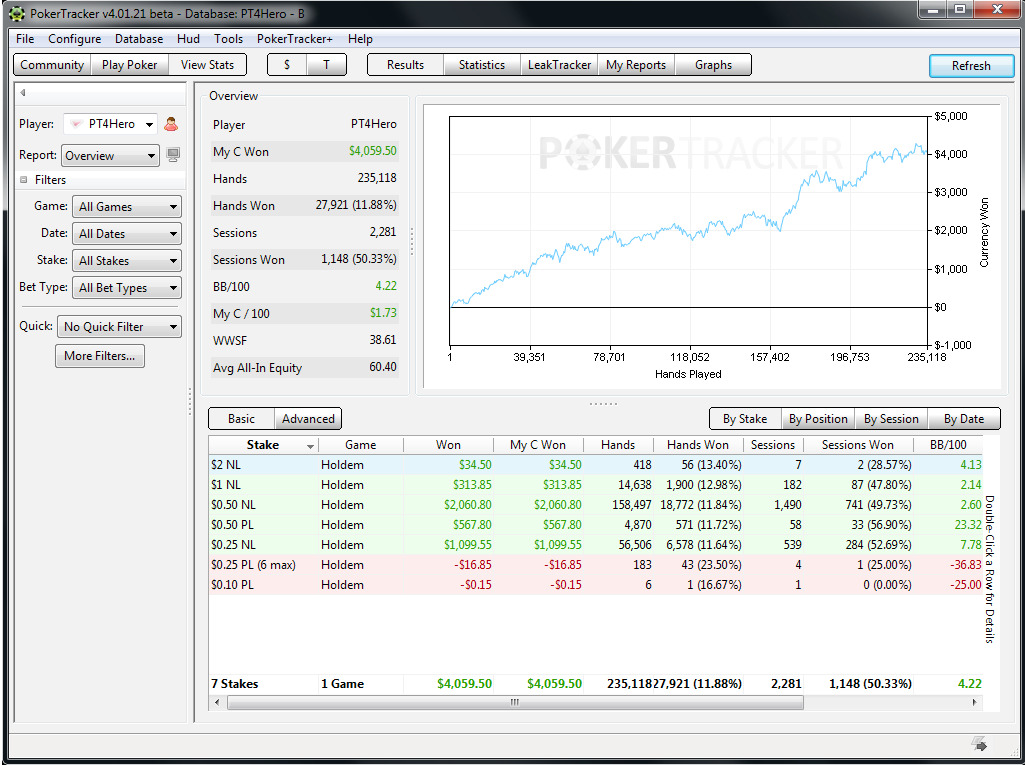Switch the stats table to Advanced view
Image resolution: width=1025 pixels, height=765 pixels.
307,419
